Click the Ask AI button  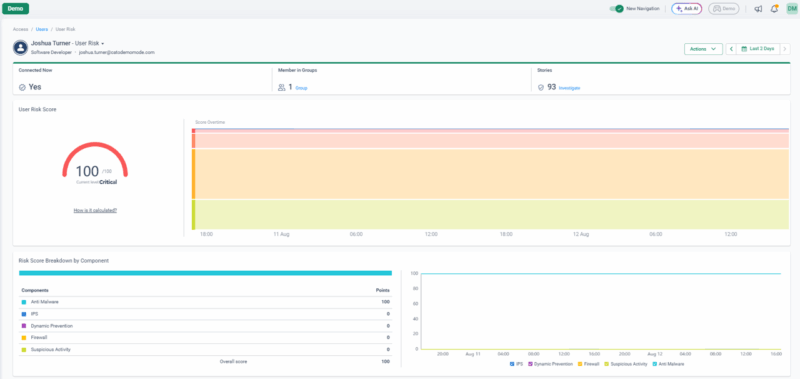click(687, 9)
